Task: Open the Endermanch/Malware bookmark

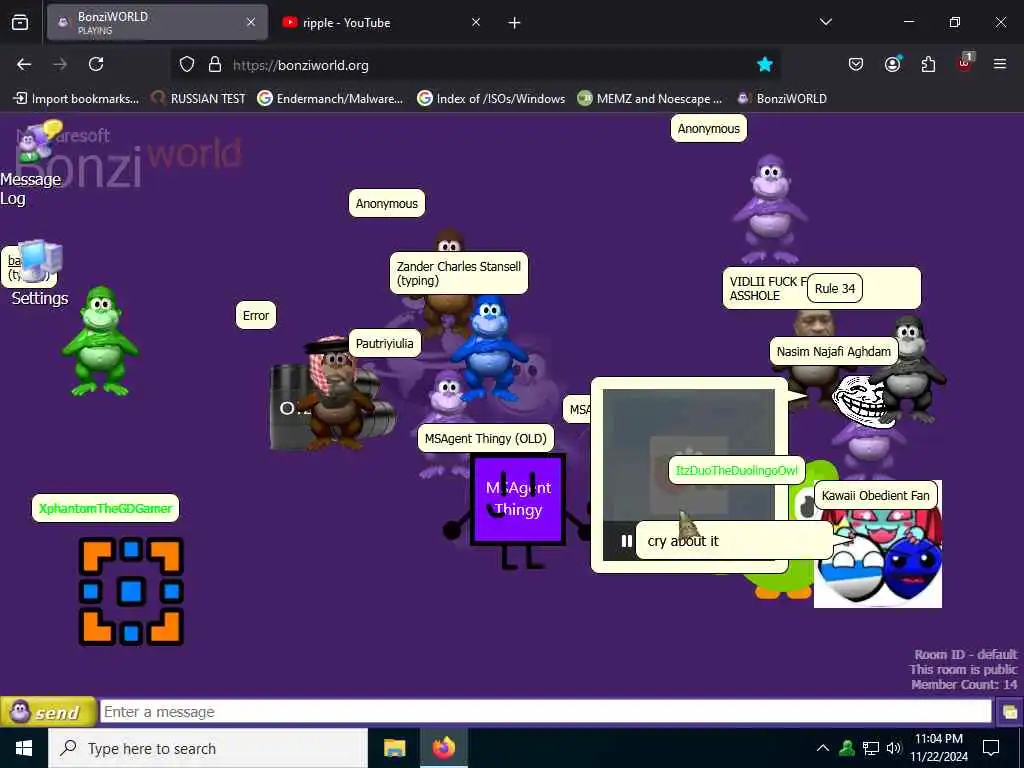Action: pos(330,99)
